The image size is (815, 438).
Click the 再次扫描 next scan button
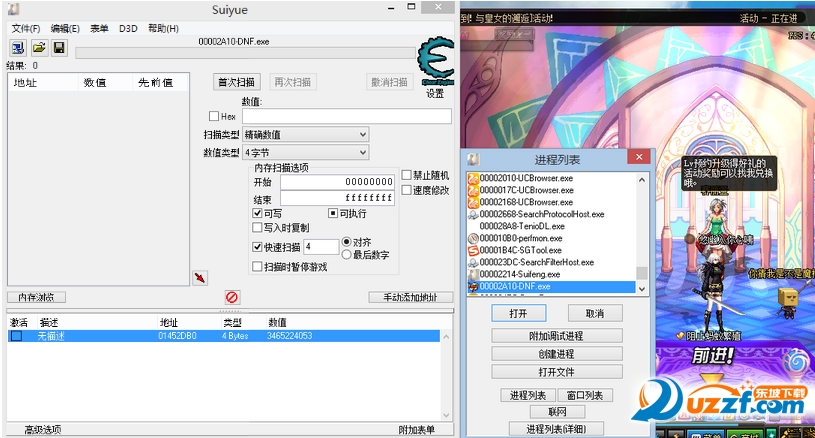tap(293, 82)
